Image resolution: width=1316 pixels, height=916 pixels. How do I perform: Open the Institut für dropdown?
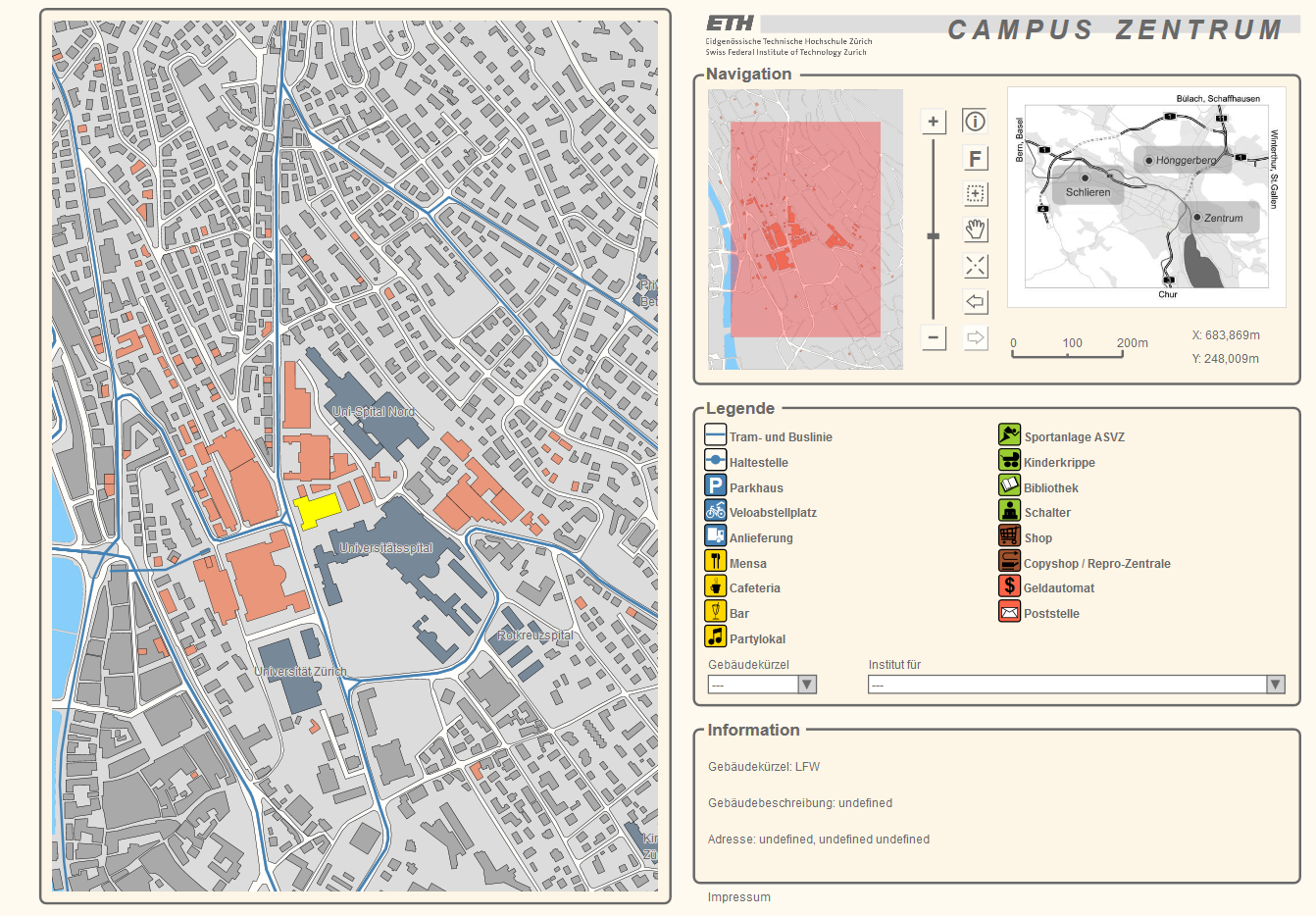pyautogui.click(x=1076, y=685)
